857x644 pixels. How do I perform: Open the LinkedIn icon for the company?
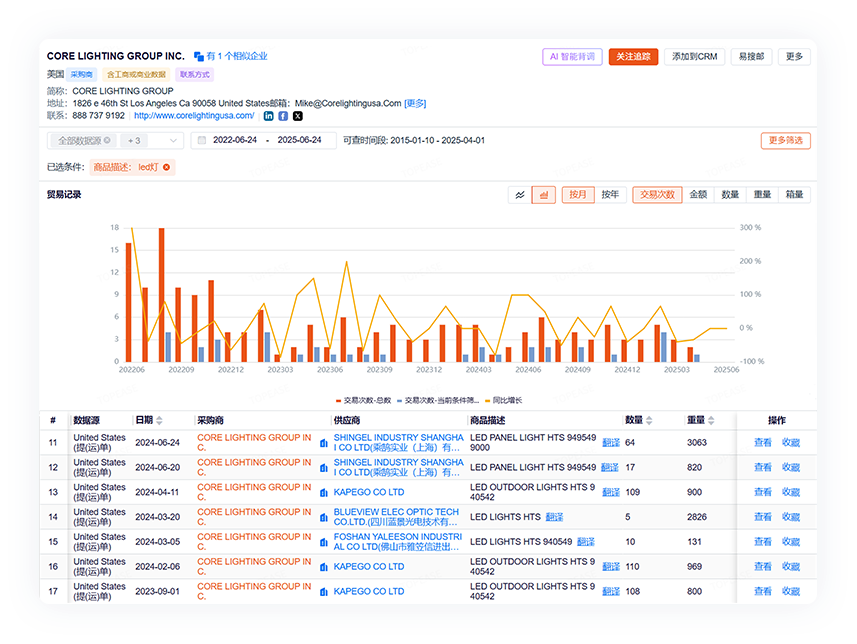pyautogui.click(x=268, y=116)
